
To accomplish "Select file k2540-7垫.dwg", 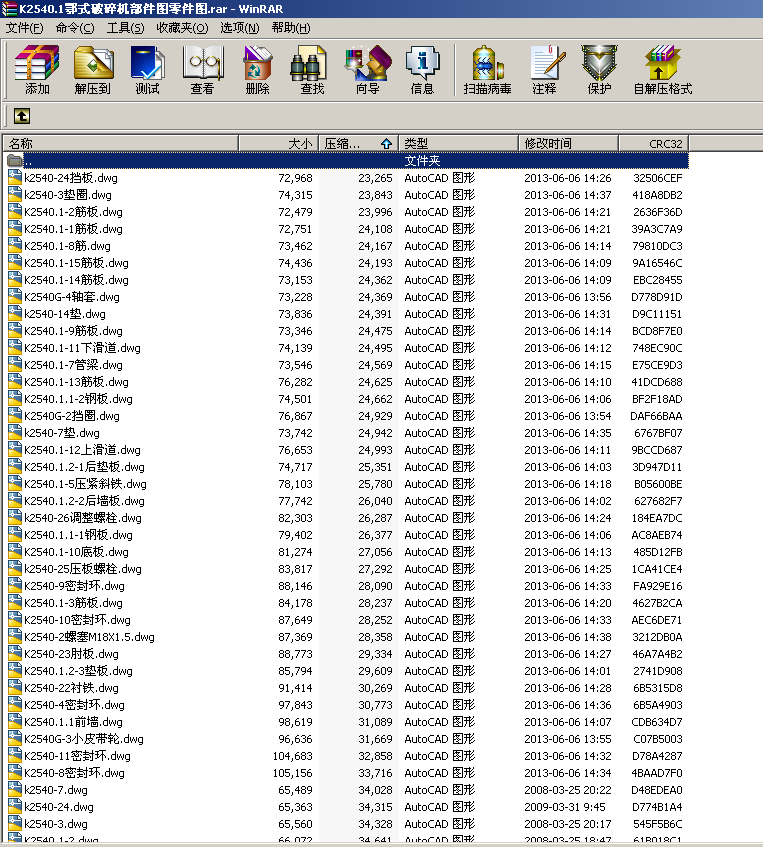I will coord(62,433).
